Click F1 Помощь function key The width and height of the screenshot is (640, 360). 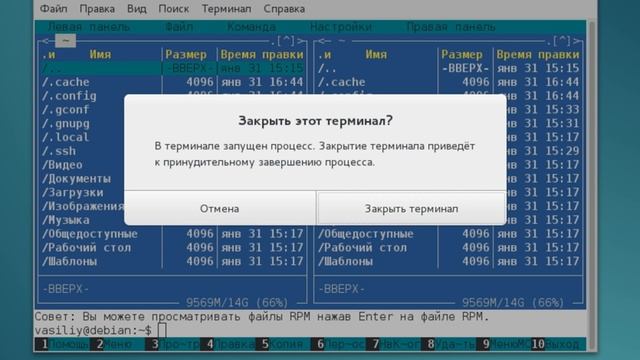(x=62, y=344)
